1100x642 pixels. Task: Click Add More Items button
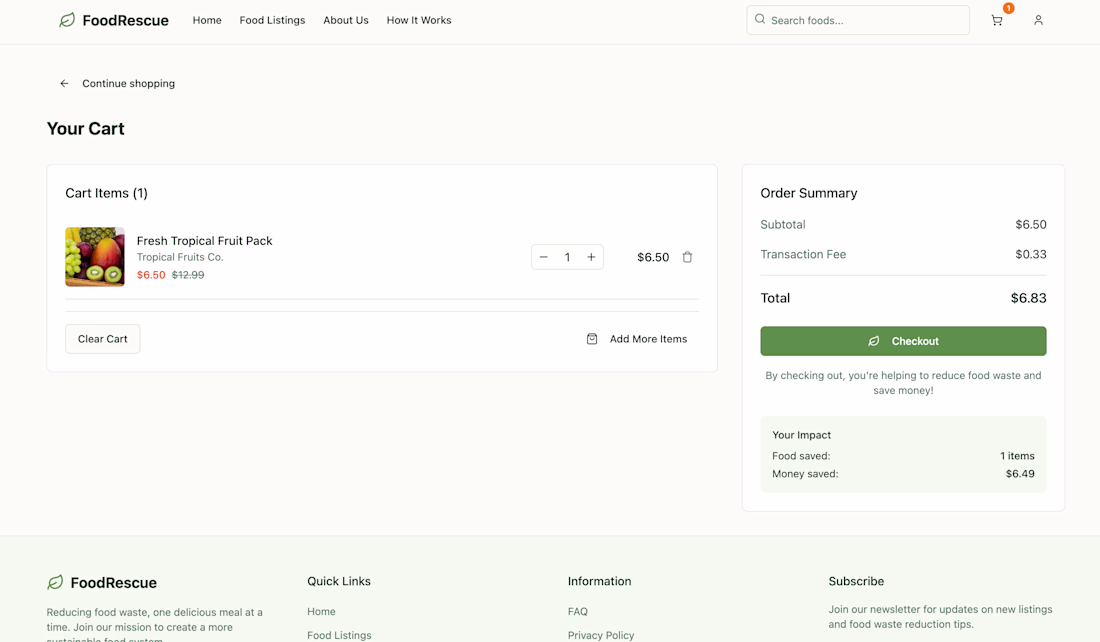click(637, 339)
